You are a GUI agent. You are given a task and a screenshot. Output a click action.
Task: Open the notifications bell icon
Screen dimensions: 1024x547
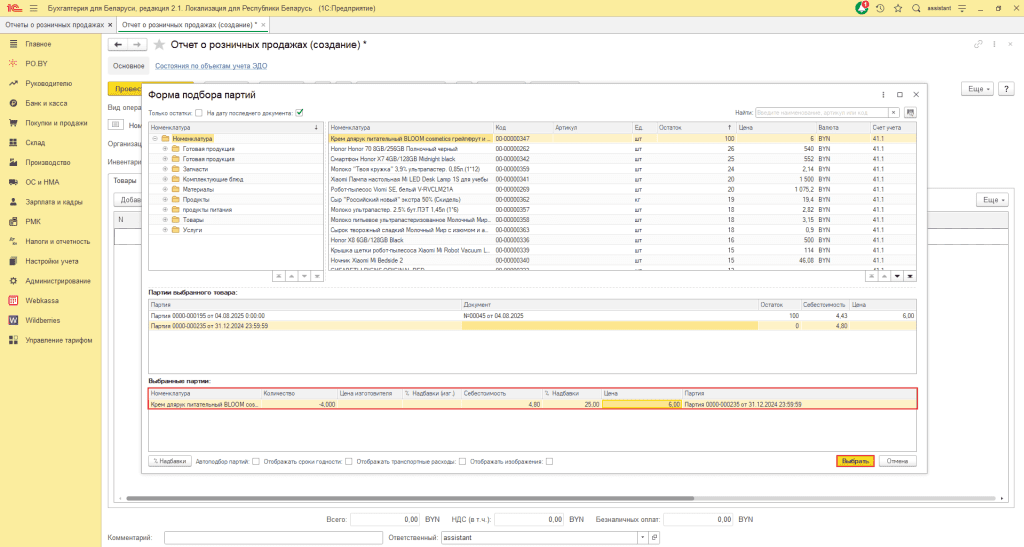tap(862, 8)
